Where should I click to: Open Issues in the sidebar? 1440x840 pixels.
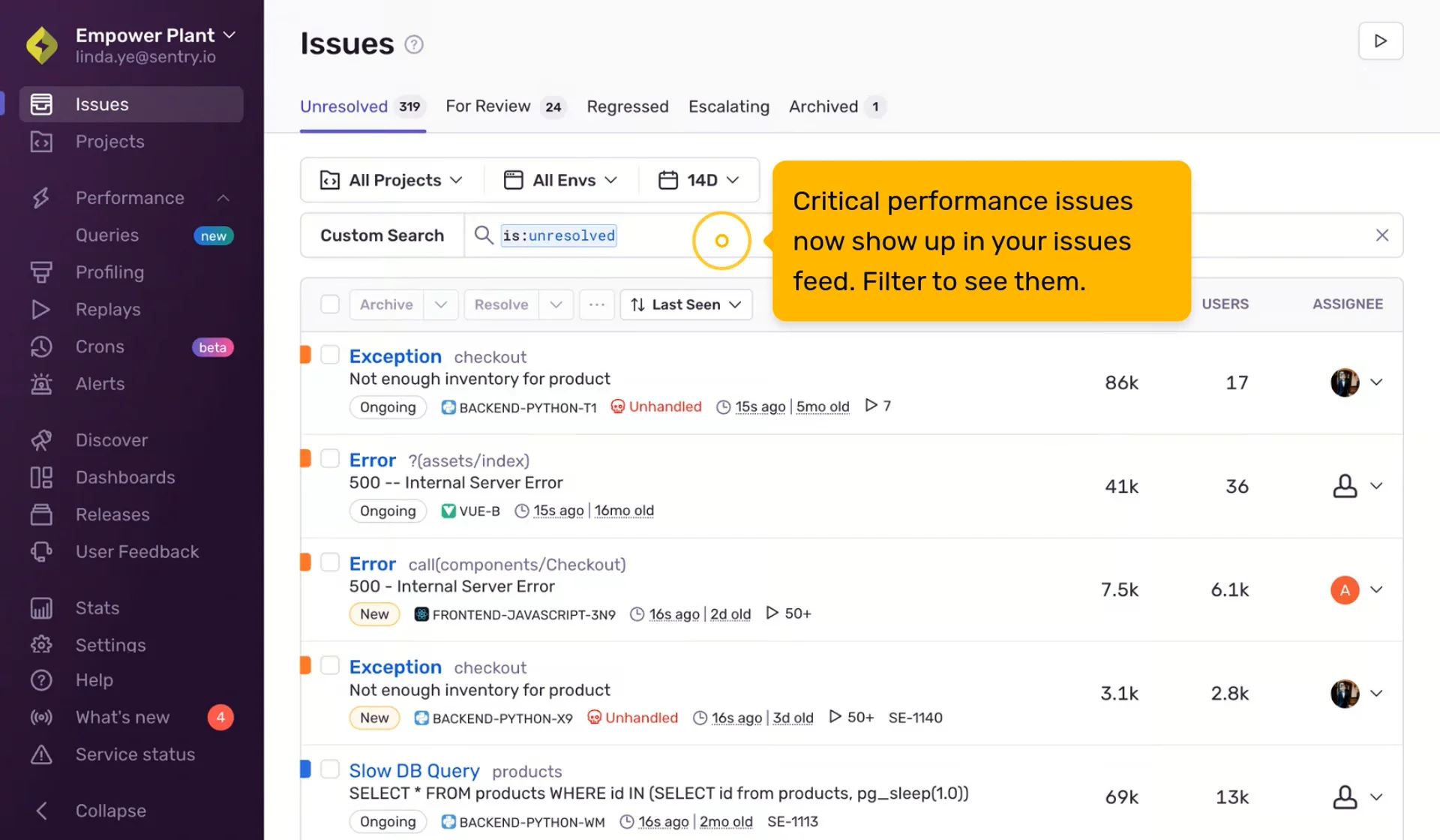click(131, 104)
